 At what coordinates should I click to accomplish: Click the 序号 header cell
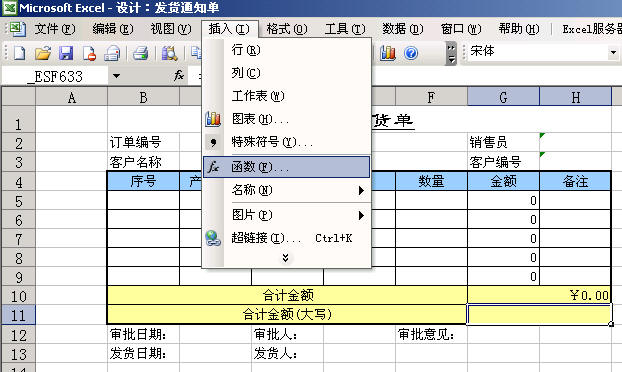[144, 182]
